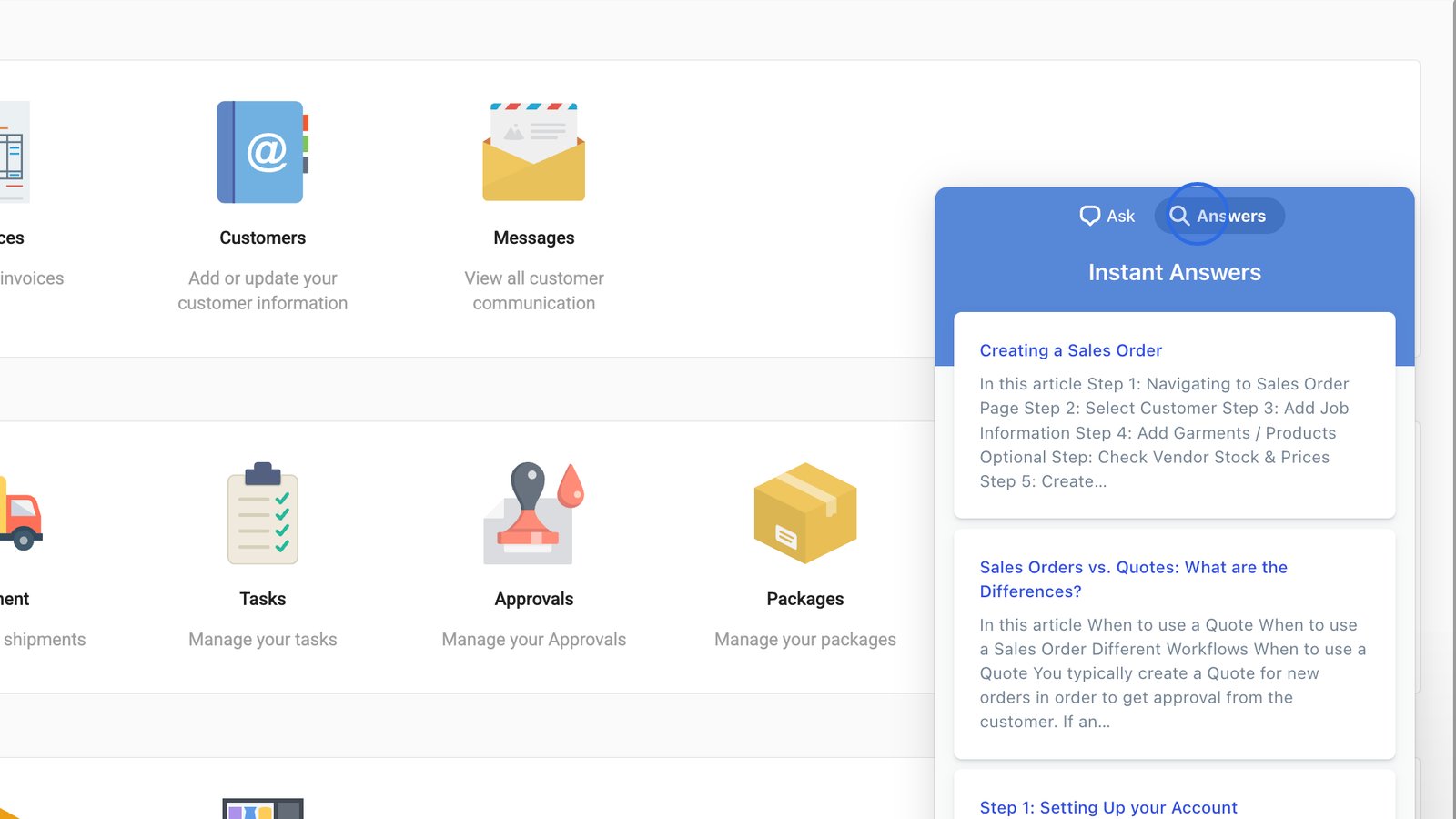
Task: Click the Packages cardboard box icon
Action: pyautogui.click(x=804, y=513)
